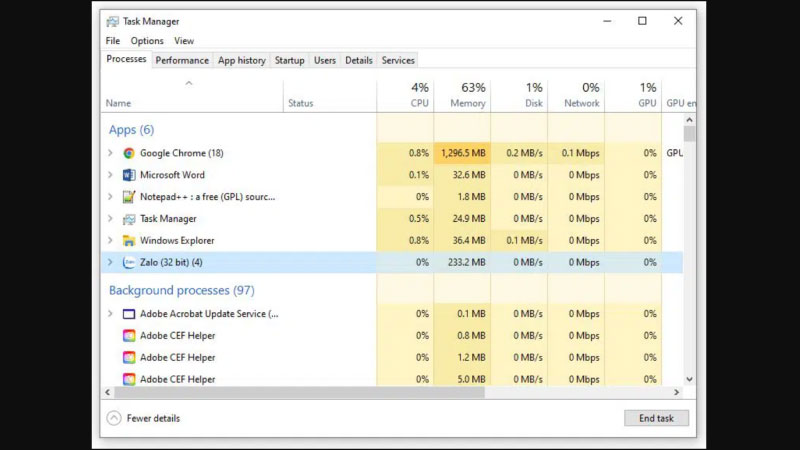Sort processes by CPU column
This screenshot has height=450, width=800.
(406, 95)
